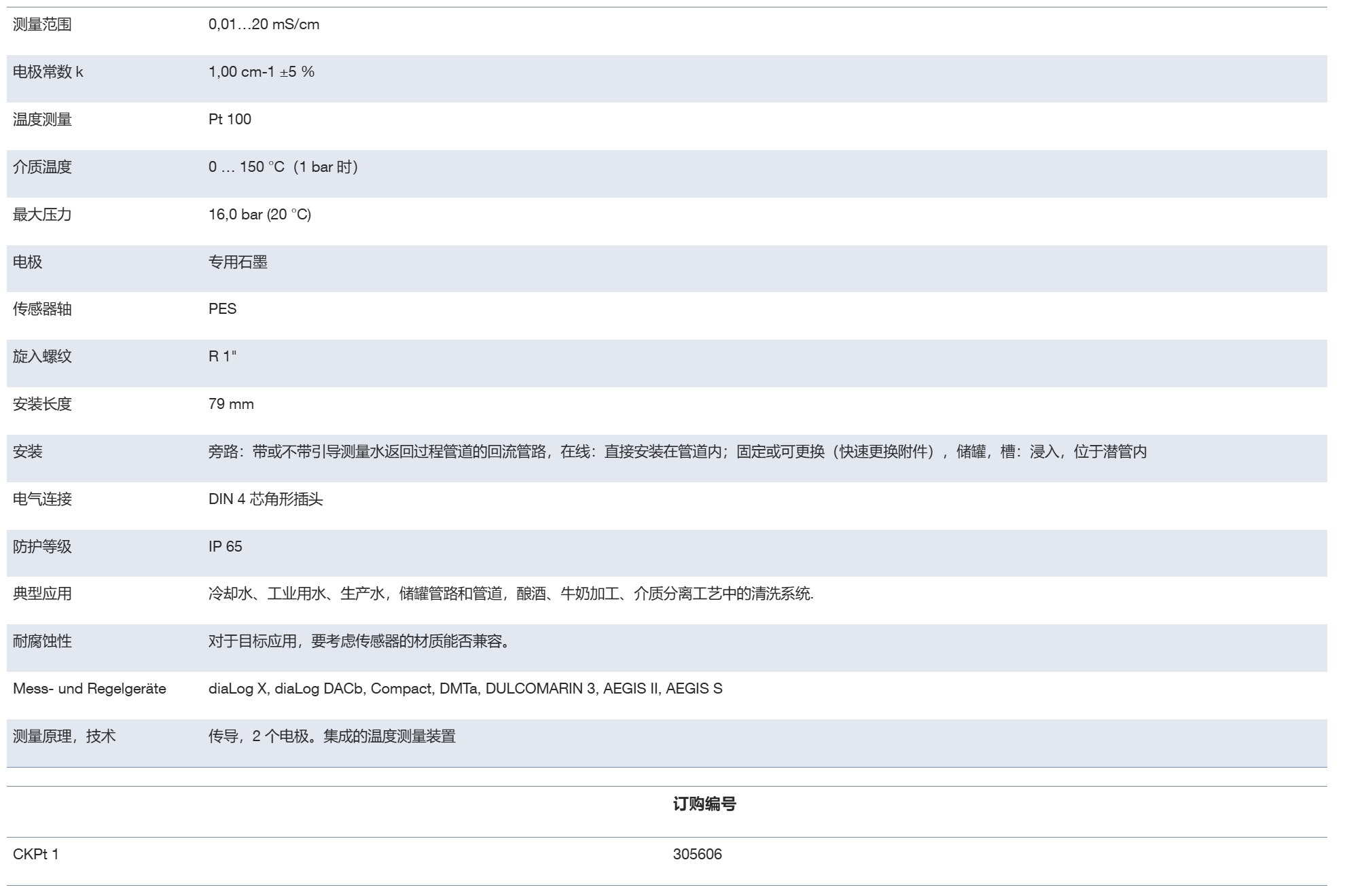
Task: Click the order number 305606
Action: tap(697, 855)
